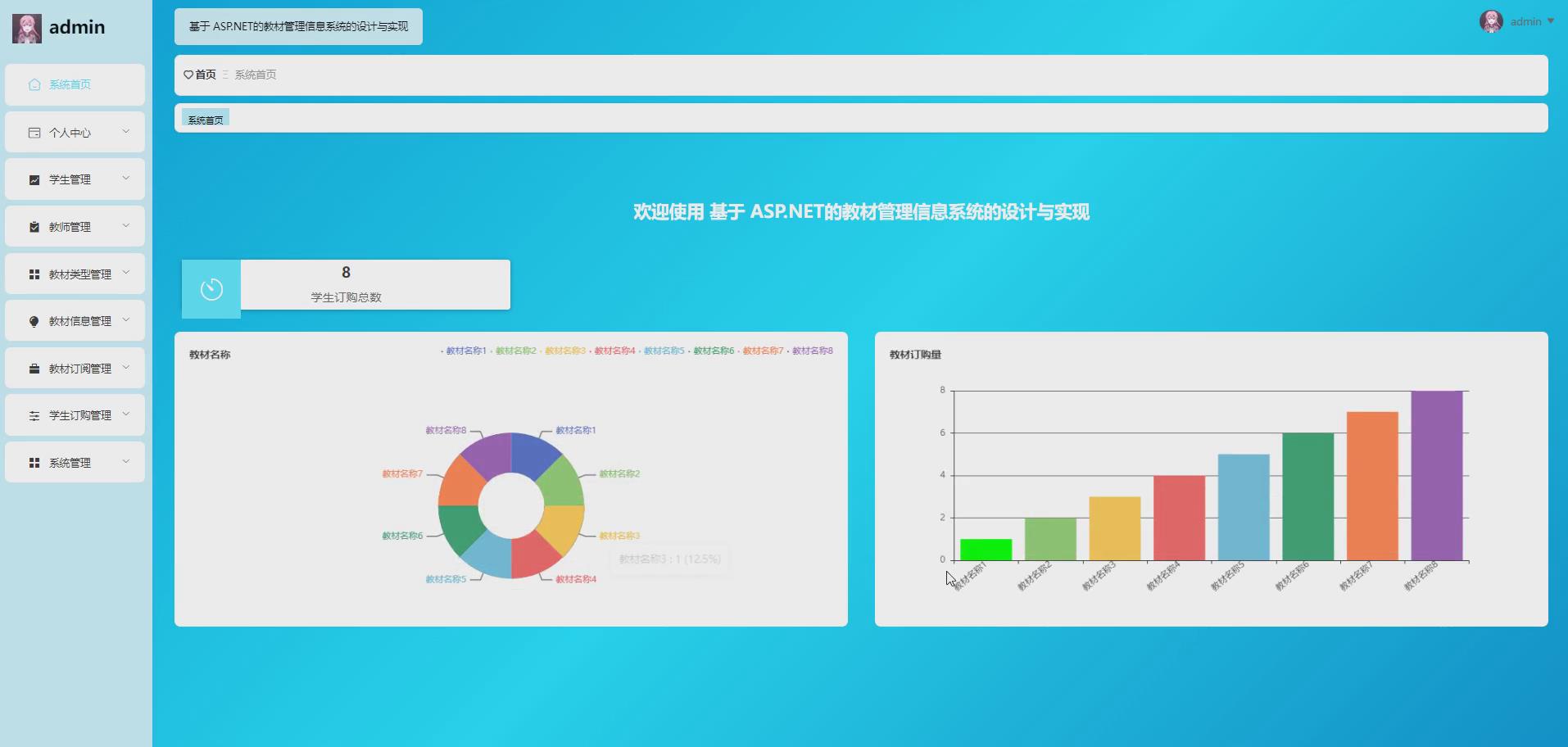Expand the 教材类型管理 chevron

coord(126,273)
